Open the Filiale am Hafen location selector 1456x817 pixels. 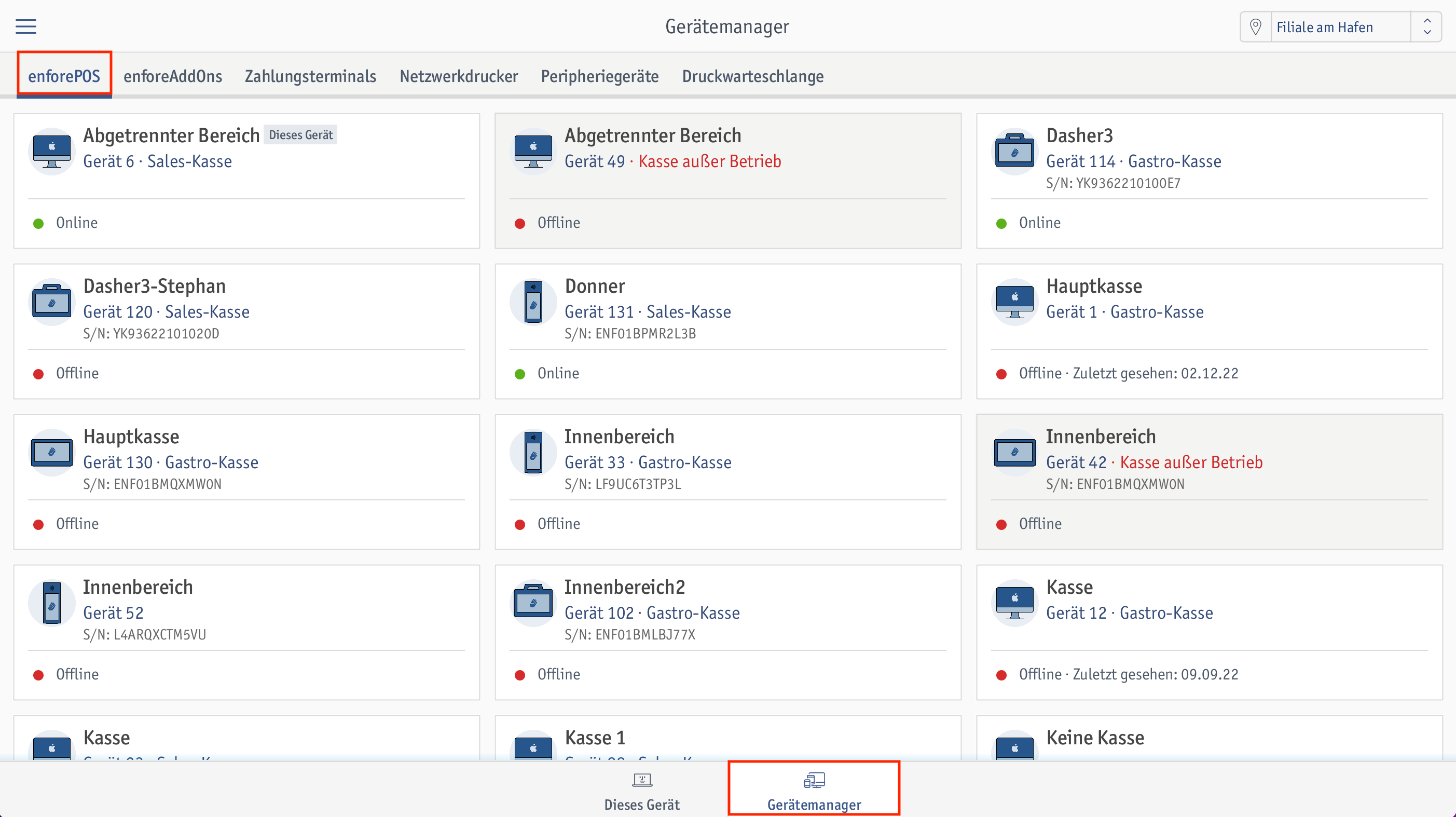(x=1340, y=26)
